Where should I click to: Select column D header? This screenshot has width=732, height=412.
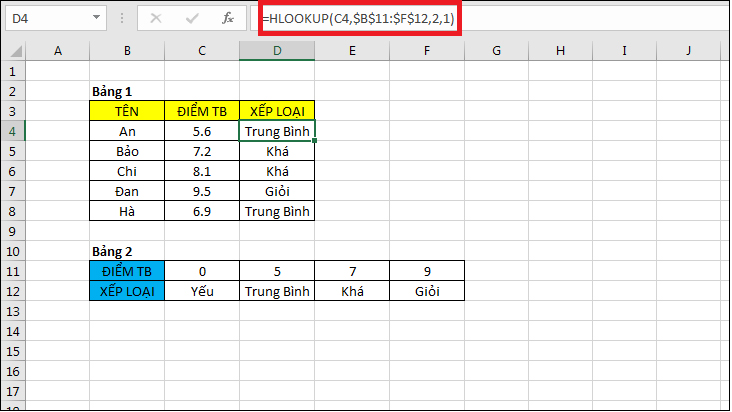pos(277,50)
